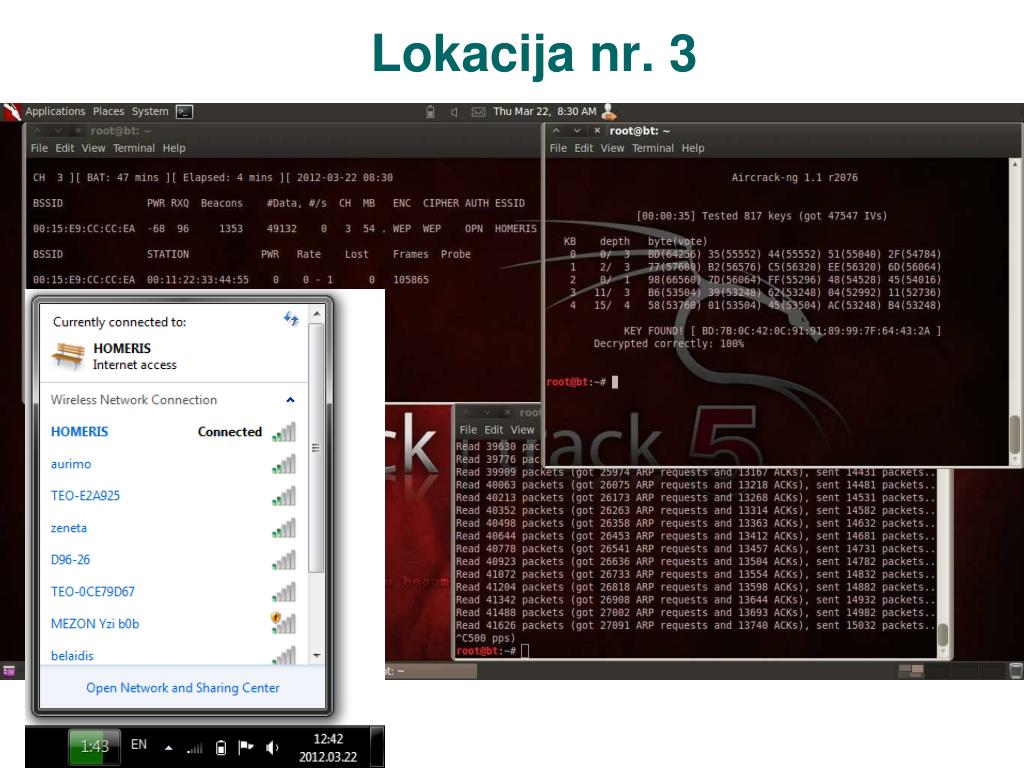Click the user icon next to clock
The height and width of the screenshot is (768, 1024).
coord(609,112)
